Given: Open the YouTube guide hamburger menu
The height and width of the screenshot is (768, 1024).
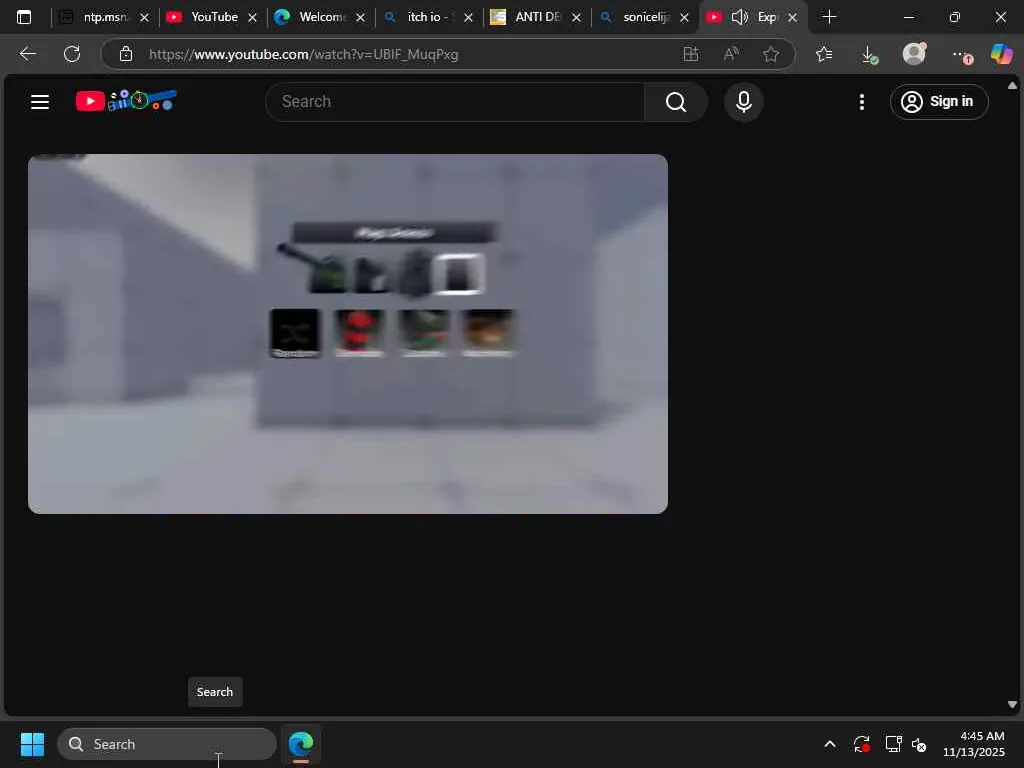Looking at the screenshot, I should (40, 102).
